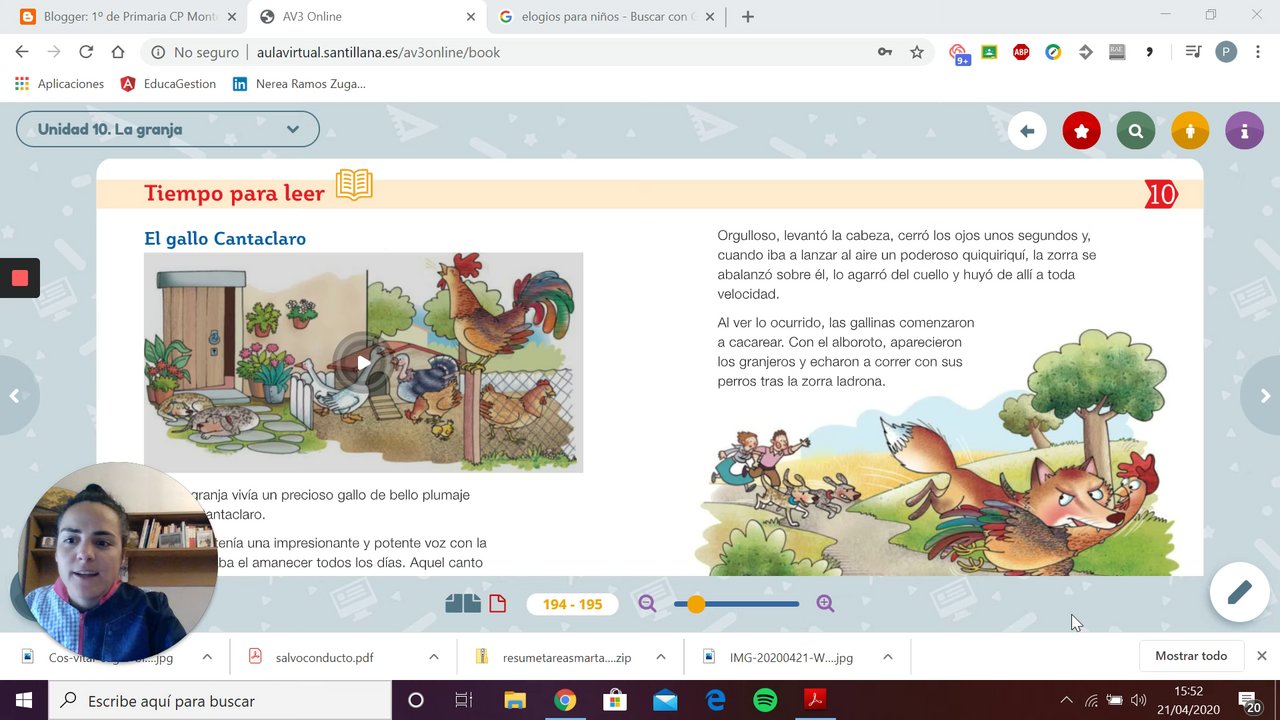Expand options for resumetareasmarta zip download
The height and width of the screenshot is (720, 1280).
coord(661,657)
